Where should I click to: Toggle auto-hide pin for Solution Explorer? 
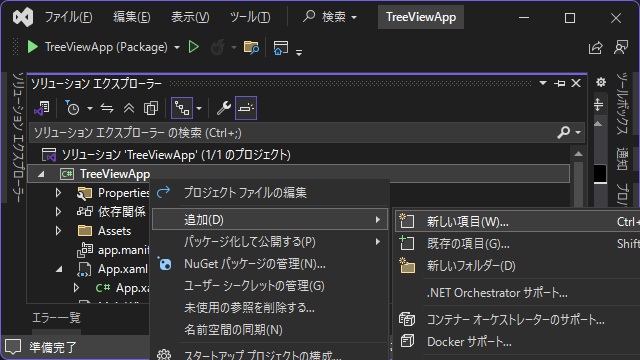(x=560, y=83)
